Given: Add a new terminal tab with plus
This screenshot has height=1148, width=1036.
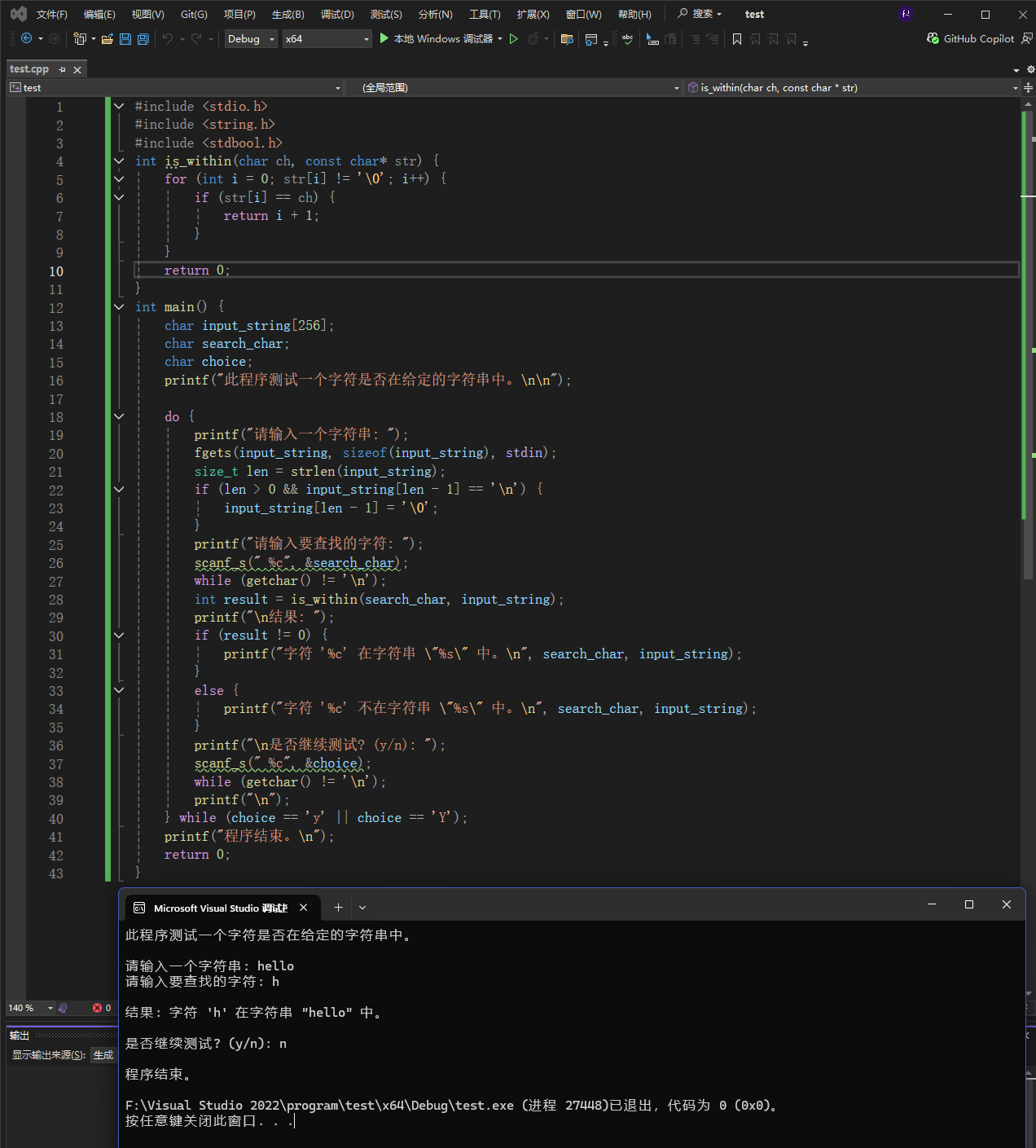Looking at the screenshot, I should pyautogui.click(x=338, y=907).
